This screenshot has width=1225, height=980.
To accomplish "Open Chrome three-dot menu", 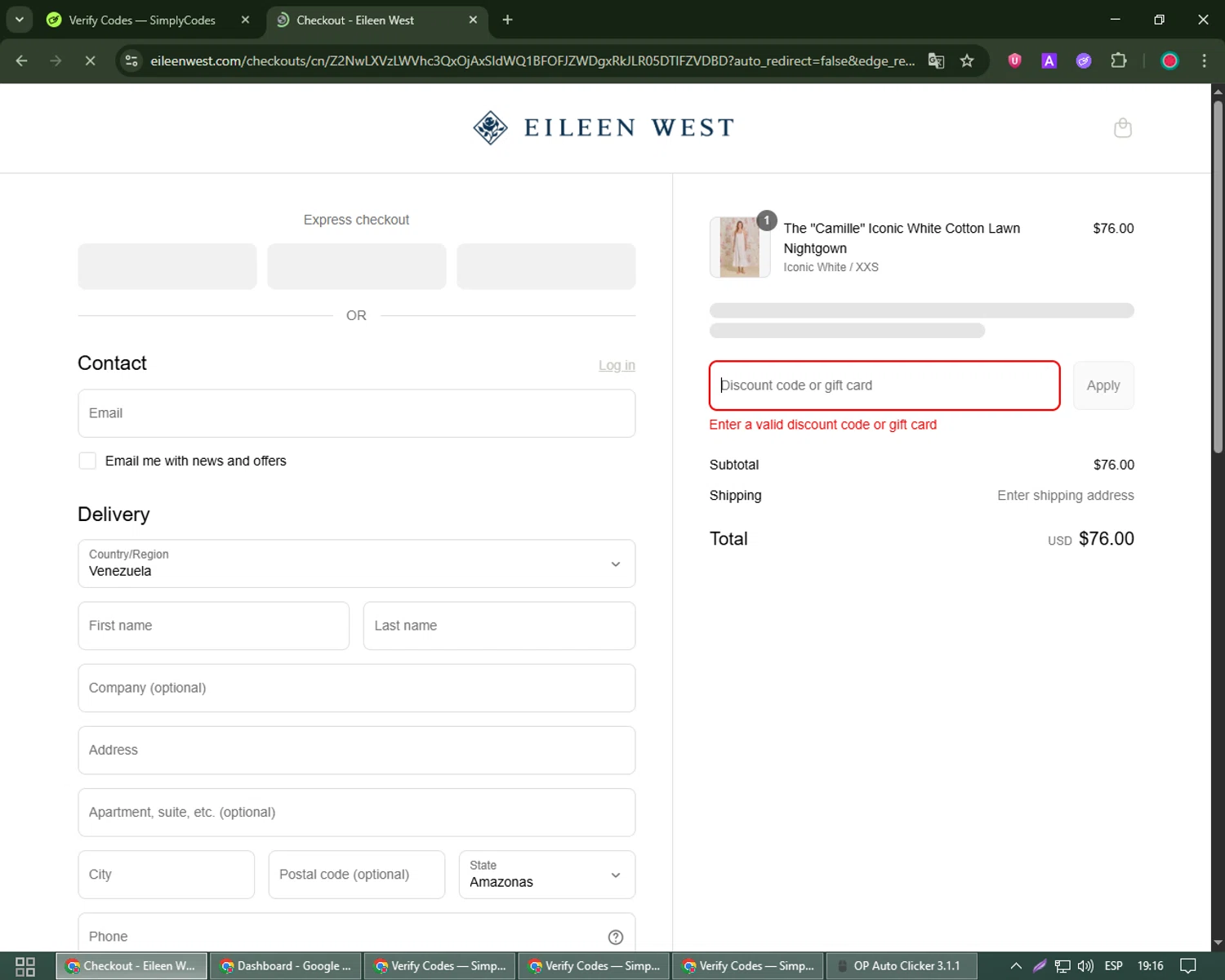I will coord(1204,60).
